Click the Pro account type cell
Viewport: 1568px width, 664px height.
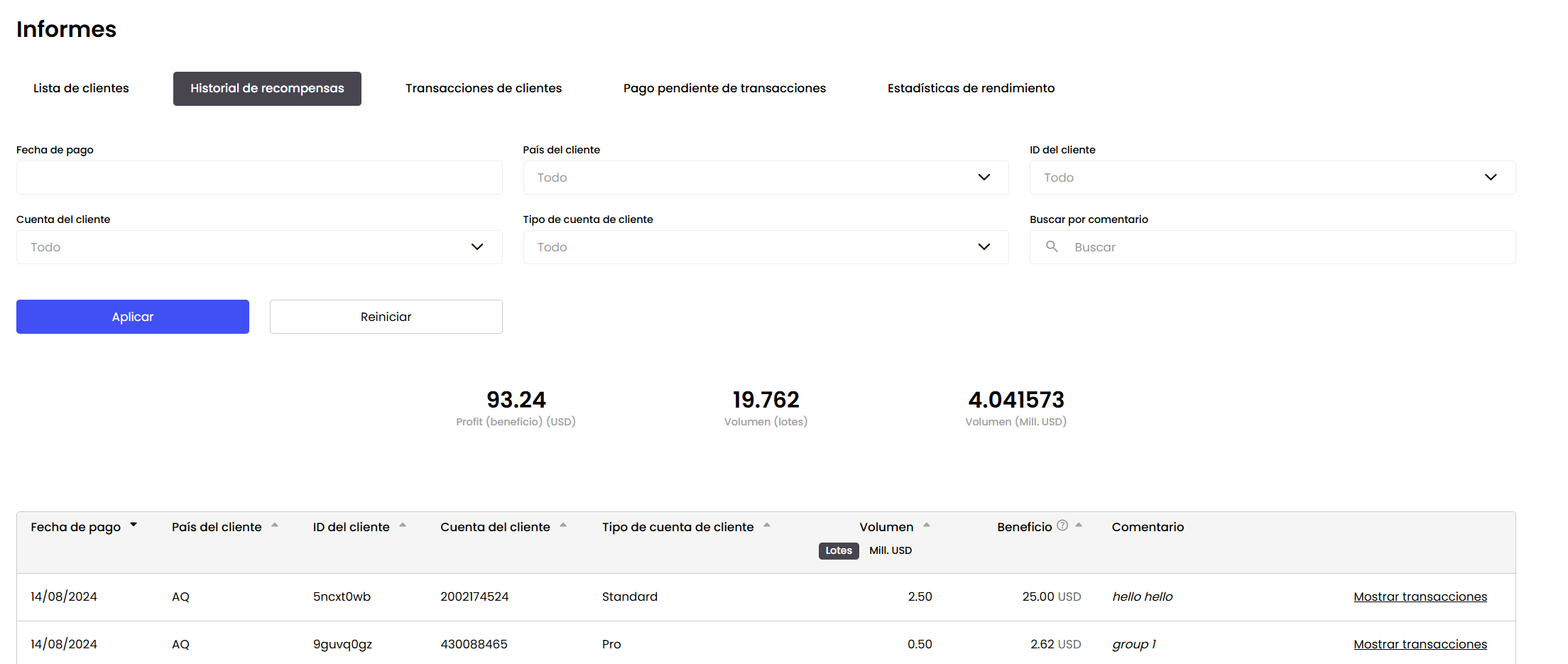611,644
